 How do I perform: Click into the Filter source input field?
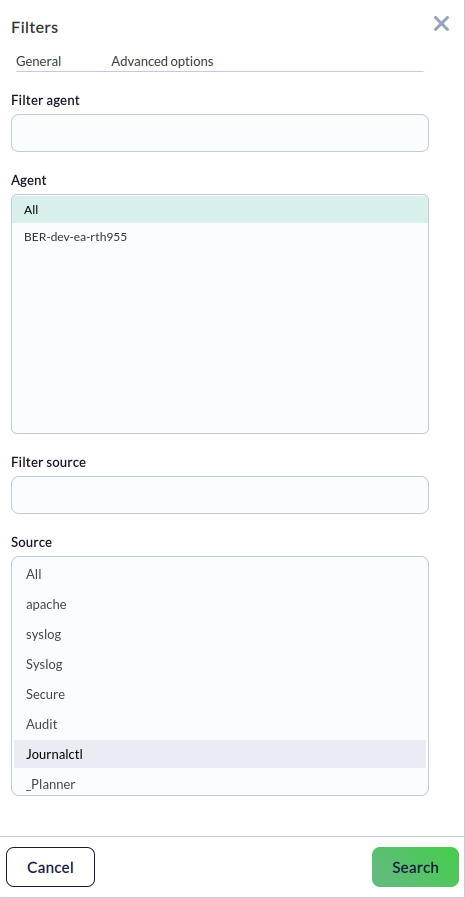[220, 495]
